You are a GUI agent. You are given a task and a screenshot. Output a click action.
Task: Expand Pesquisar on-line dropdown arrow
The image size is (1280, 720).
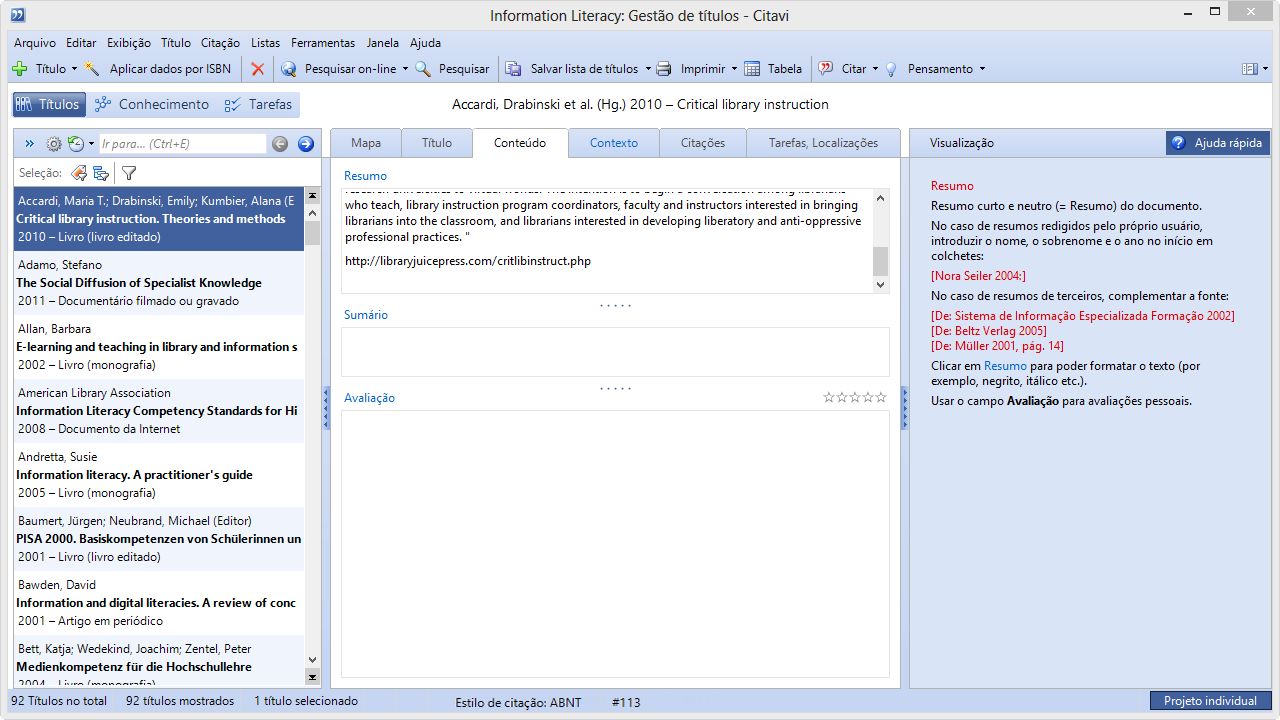point(405,69)
